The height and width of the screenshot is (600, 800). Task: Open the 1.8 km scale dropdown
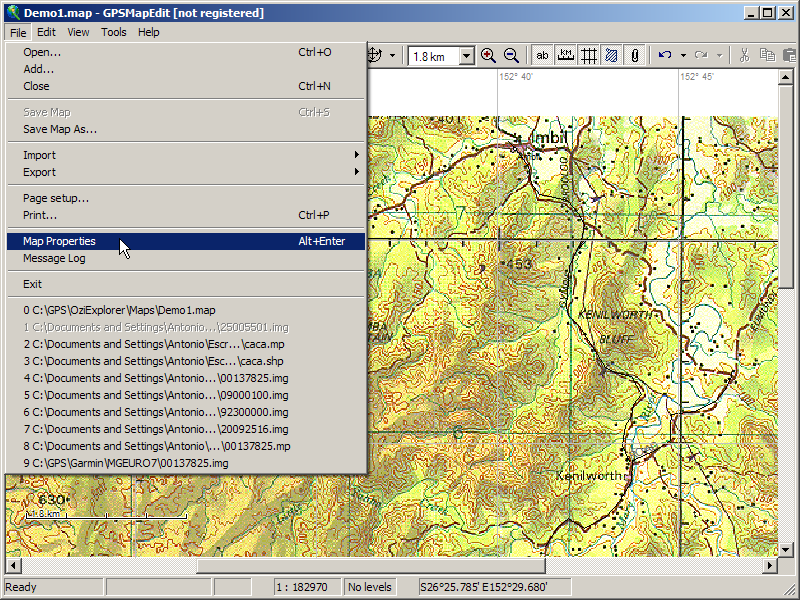click(x=466, y=57)
